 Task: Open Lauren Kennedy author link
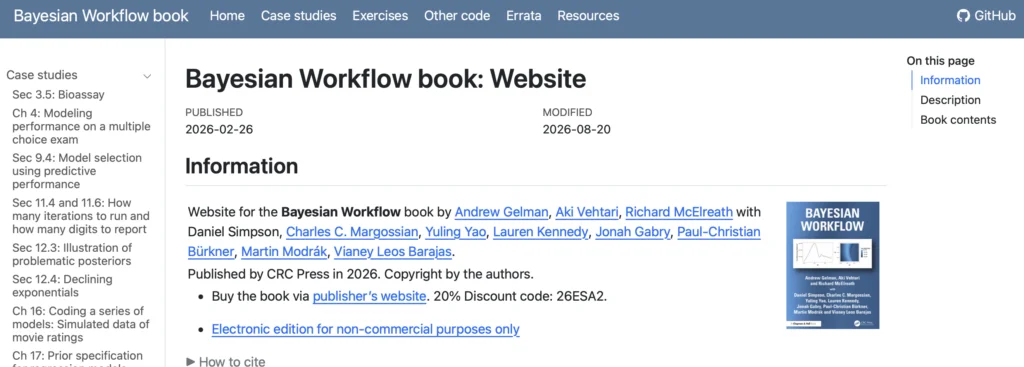pyautogui.click(x=541, y=232)
